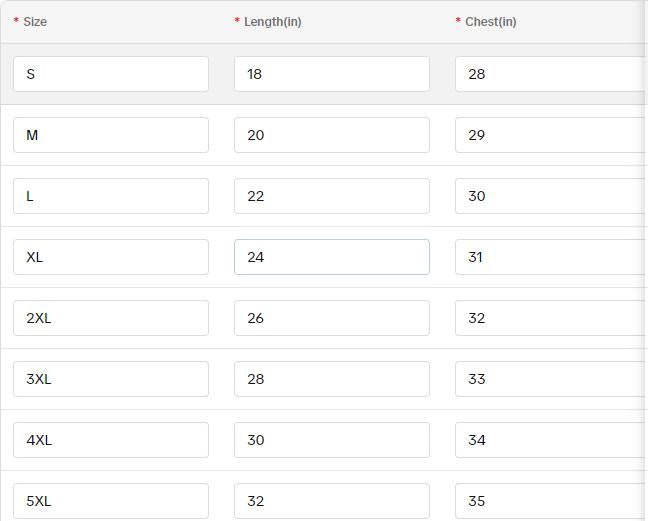The width and height of the screenshot is (648, 521).
Task: Click the Chest field showing 31
Action: 550,257
